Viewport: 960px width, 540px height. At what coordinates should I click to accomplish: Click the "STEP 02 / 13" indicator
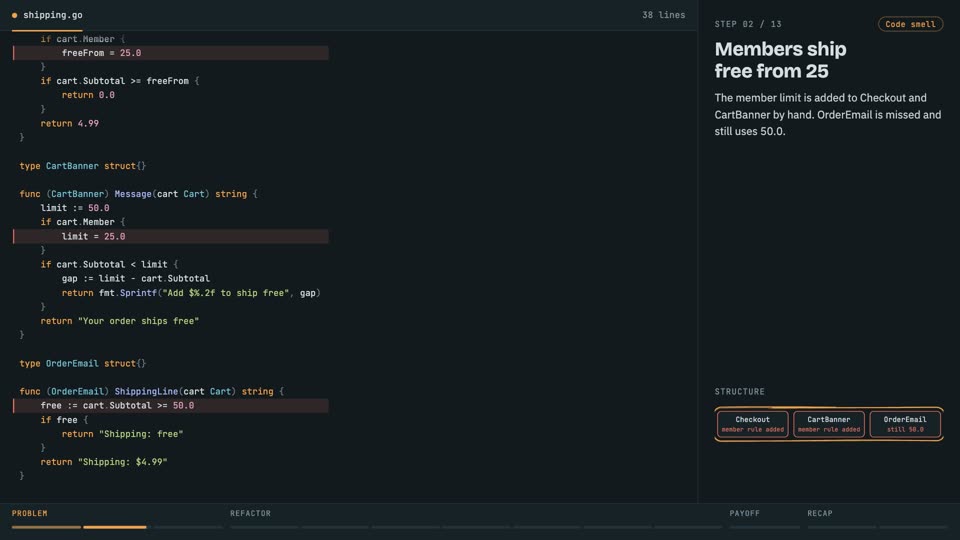pyautogui.click(x=748, y=24)
